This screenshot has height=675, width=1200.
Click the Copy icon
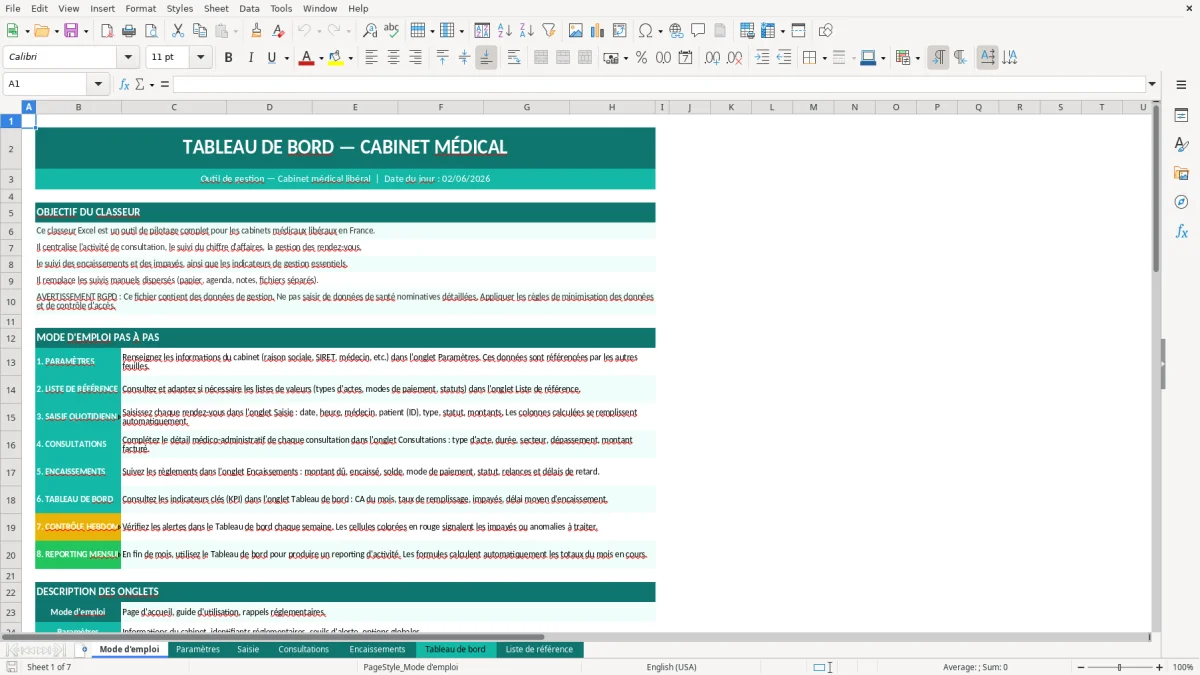(x=199, y=31)
